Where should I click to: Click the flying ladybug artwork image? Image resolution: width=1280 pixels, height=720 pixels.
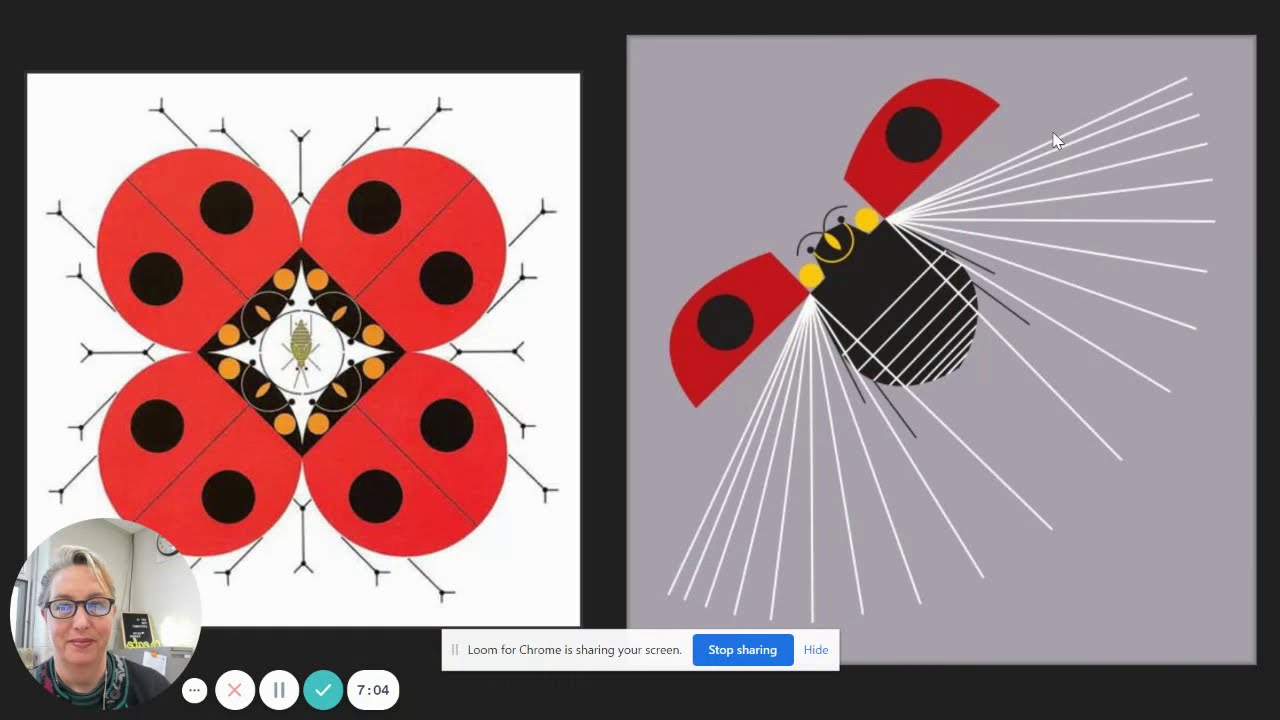[941, 349]
